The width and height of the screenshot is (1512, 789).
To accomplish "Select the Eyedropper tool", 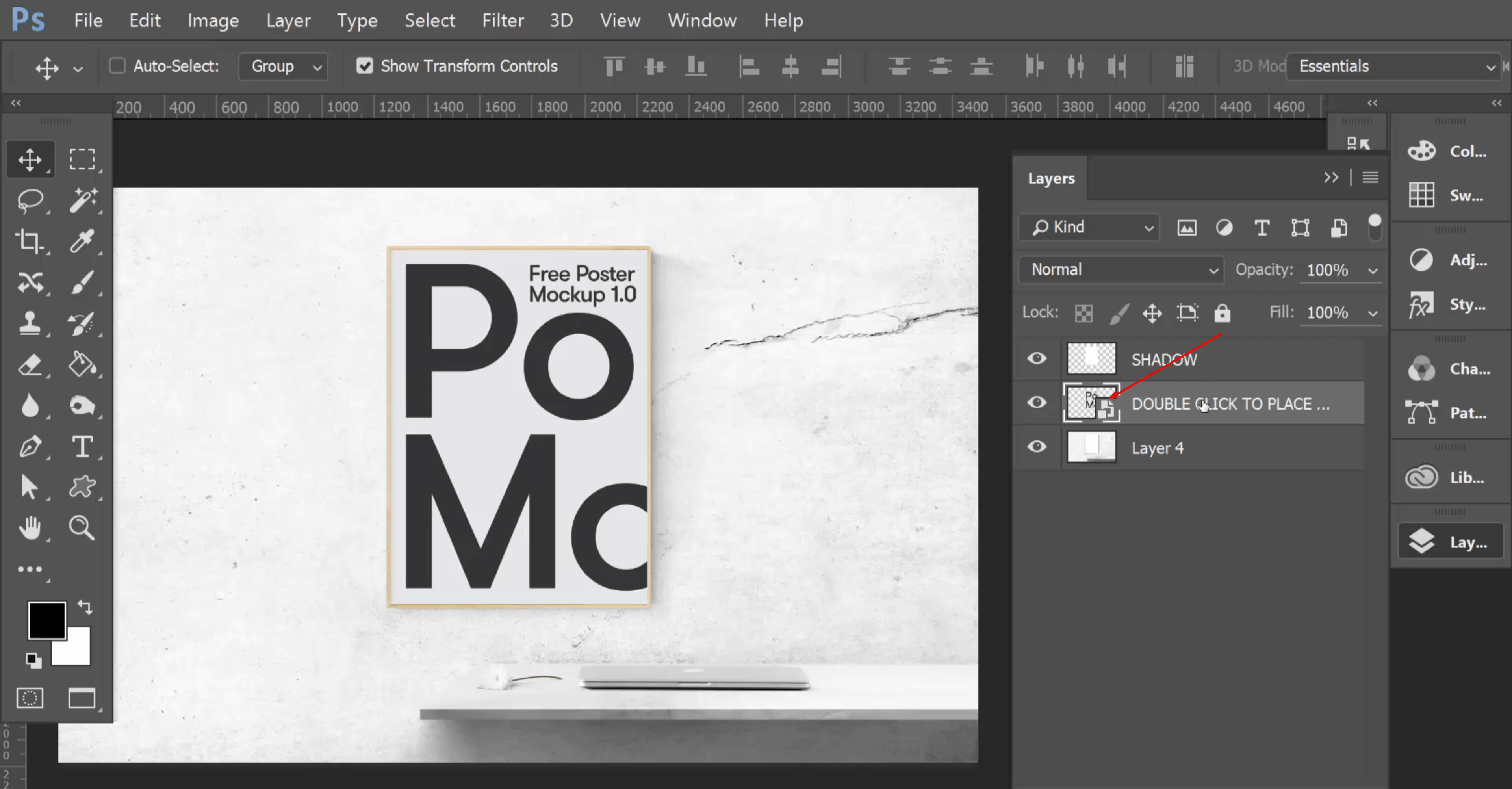I will [82, 241].
